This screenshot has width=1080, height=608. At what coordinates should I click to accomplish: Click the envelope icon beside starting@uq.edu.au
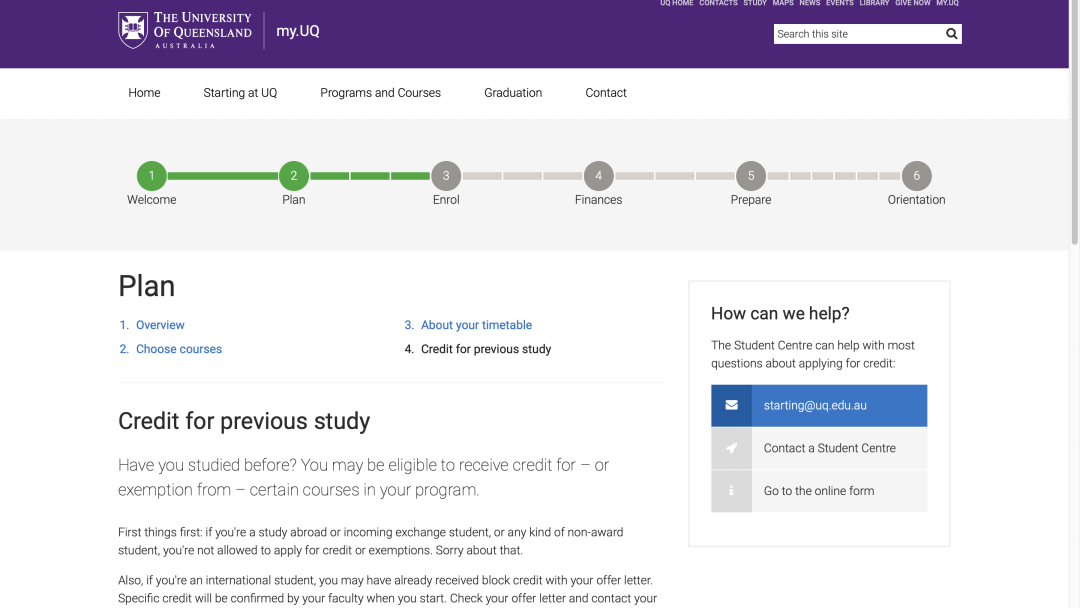(731, 406)
